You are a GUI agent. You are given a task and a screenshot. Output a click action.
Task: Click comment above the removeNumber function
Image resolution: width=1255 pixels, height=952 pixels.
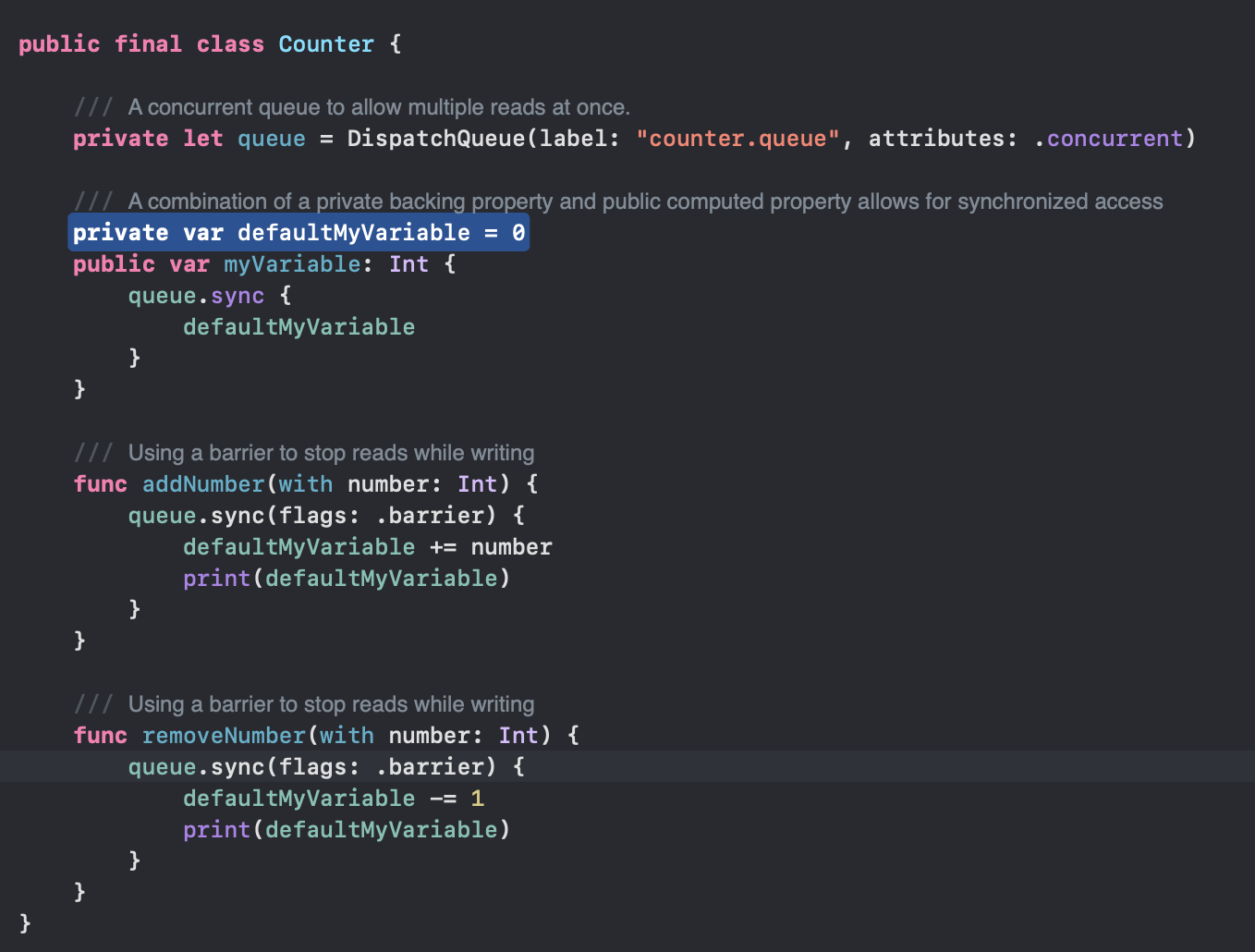(x=304, y=704)
